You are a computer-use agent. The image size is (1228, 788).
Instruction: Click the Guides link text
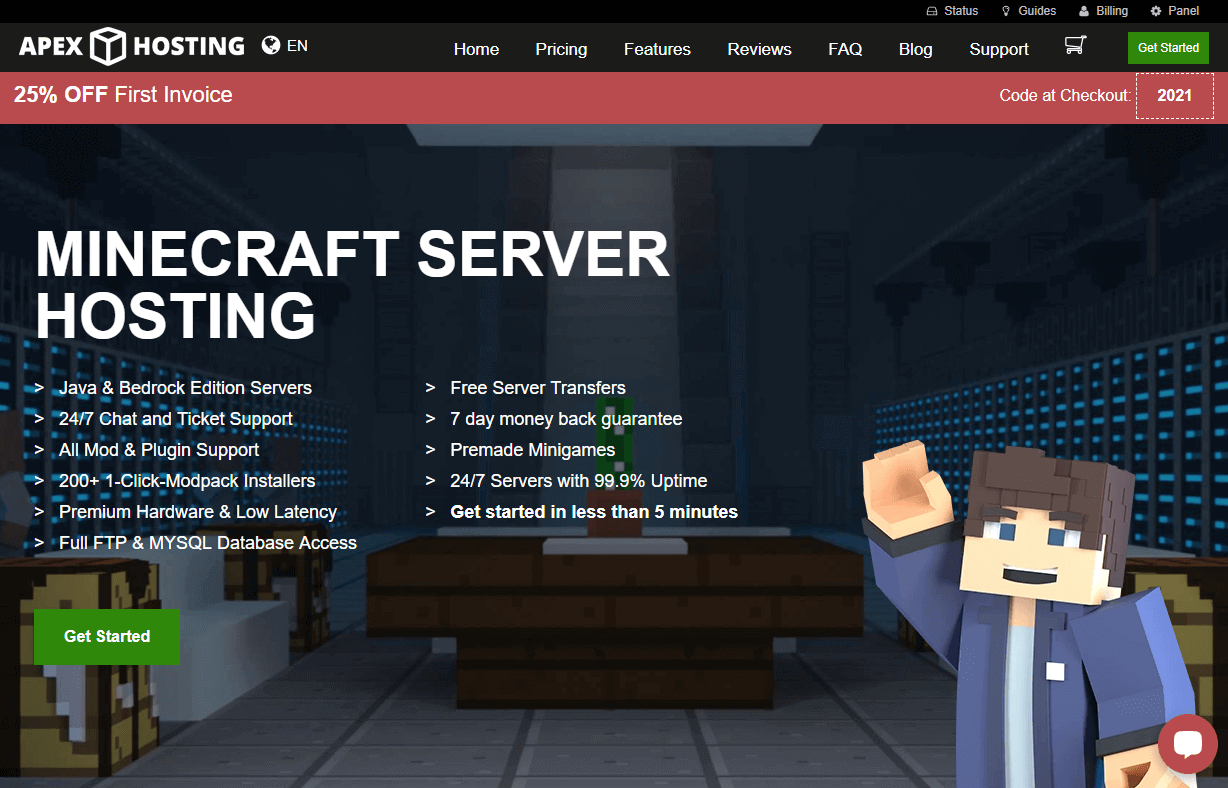pos(1037,11)
